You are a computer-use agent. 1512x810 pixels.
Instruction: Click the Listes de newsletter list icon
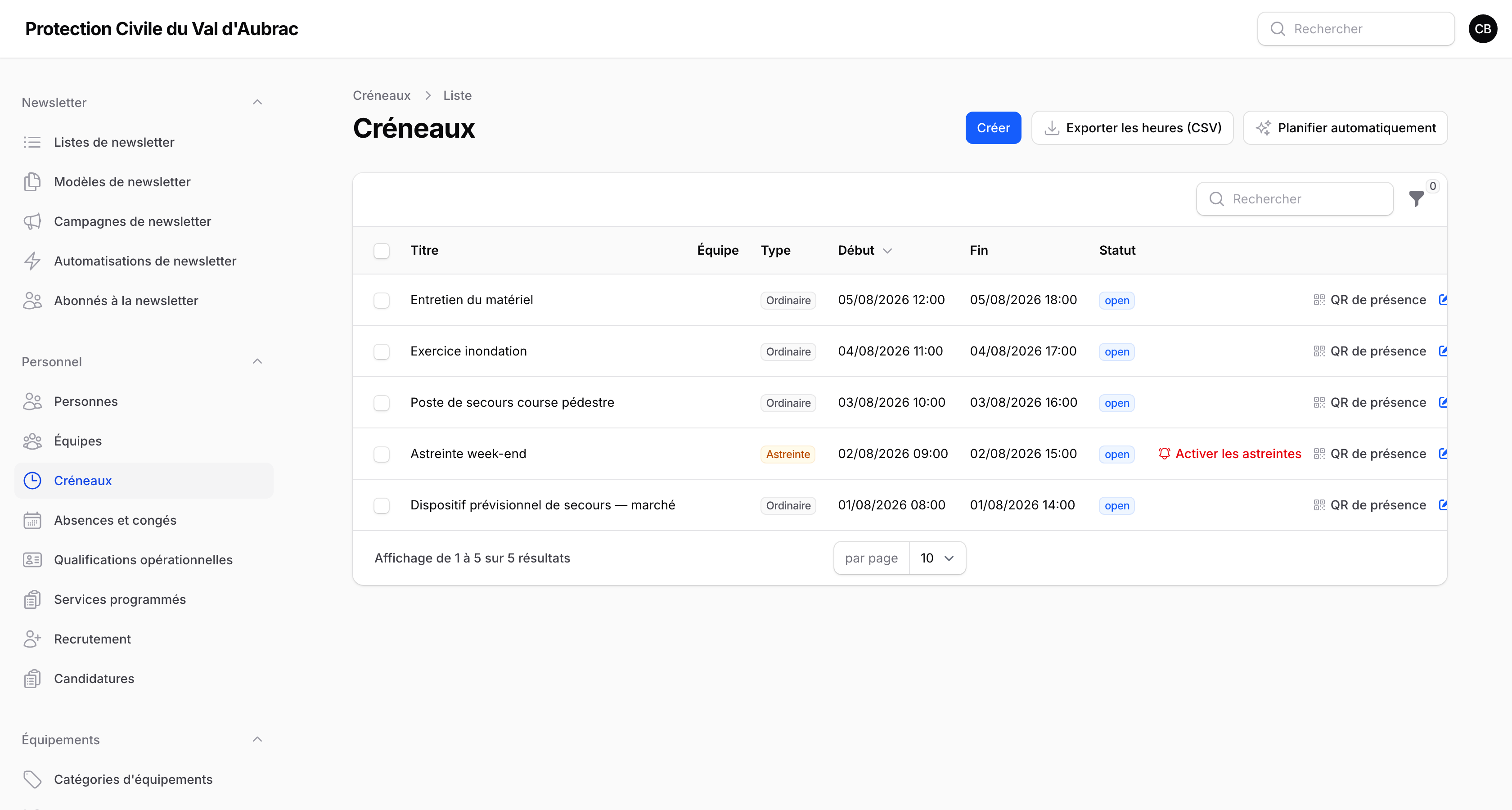click(32, 142)
